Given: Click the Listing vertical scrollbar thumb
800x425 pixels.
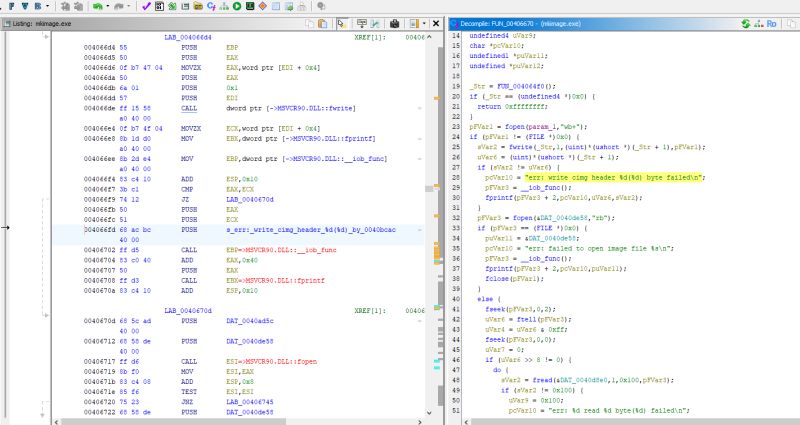Looking at the screenshot, I should click(x=430, y=188).
